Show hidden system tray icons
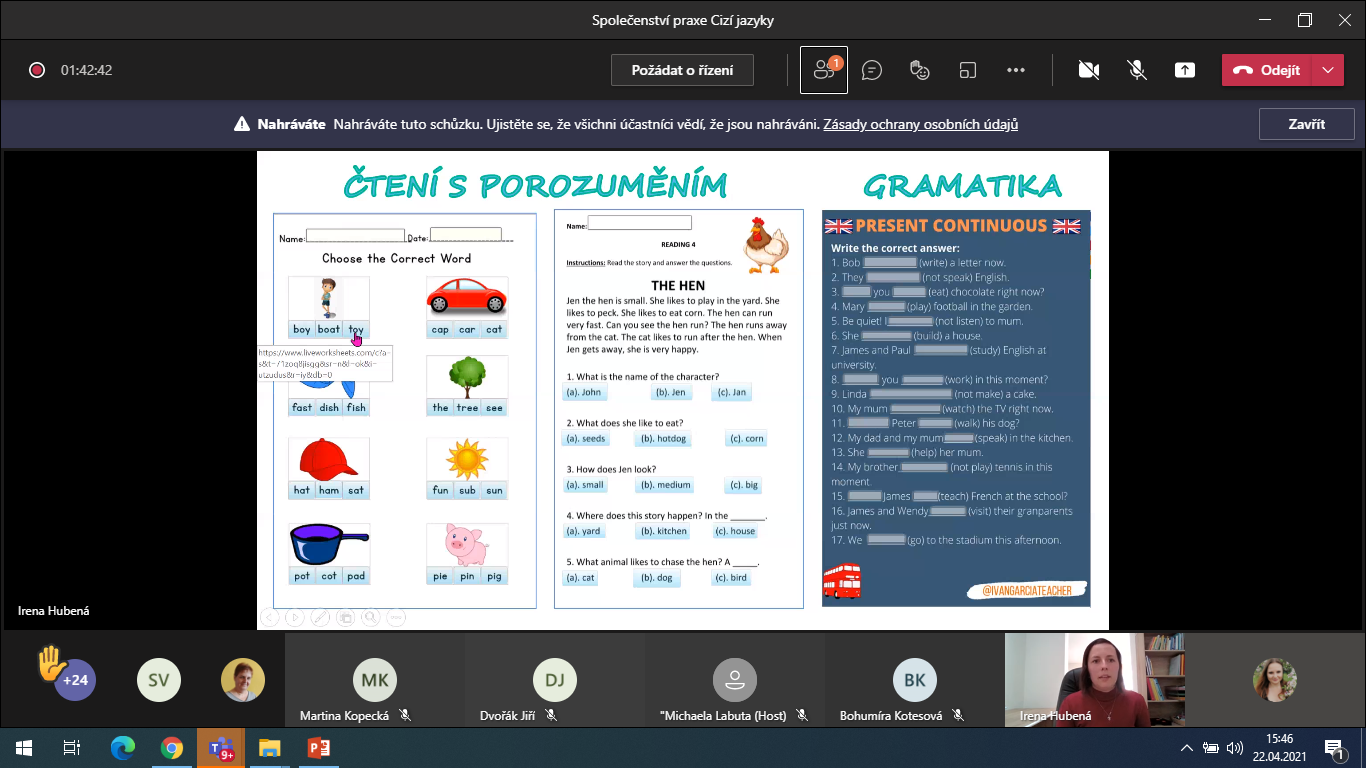This screenshot has height=768, width=1366. [x=1187, y=747]
